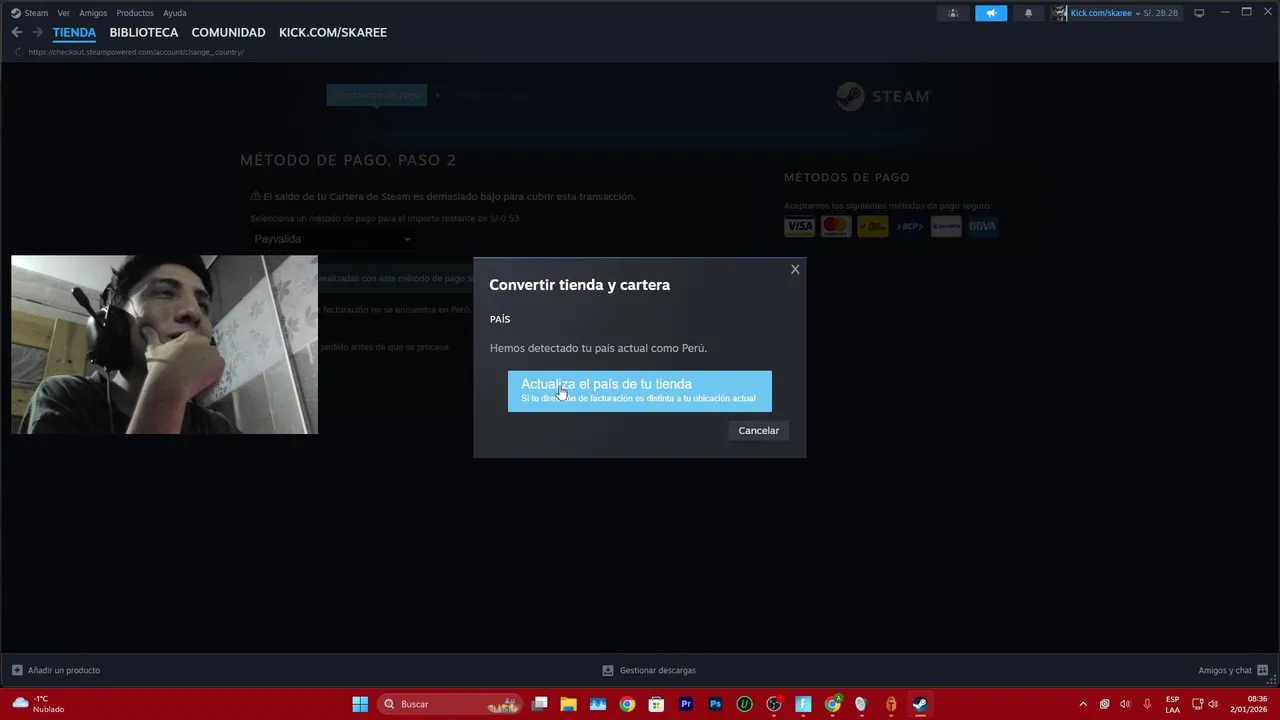Open the TIENDA tab
This screenshot has height=720, width=1280.
pyautogui.click(x=74, y=32)
